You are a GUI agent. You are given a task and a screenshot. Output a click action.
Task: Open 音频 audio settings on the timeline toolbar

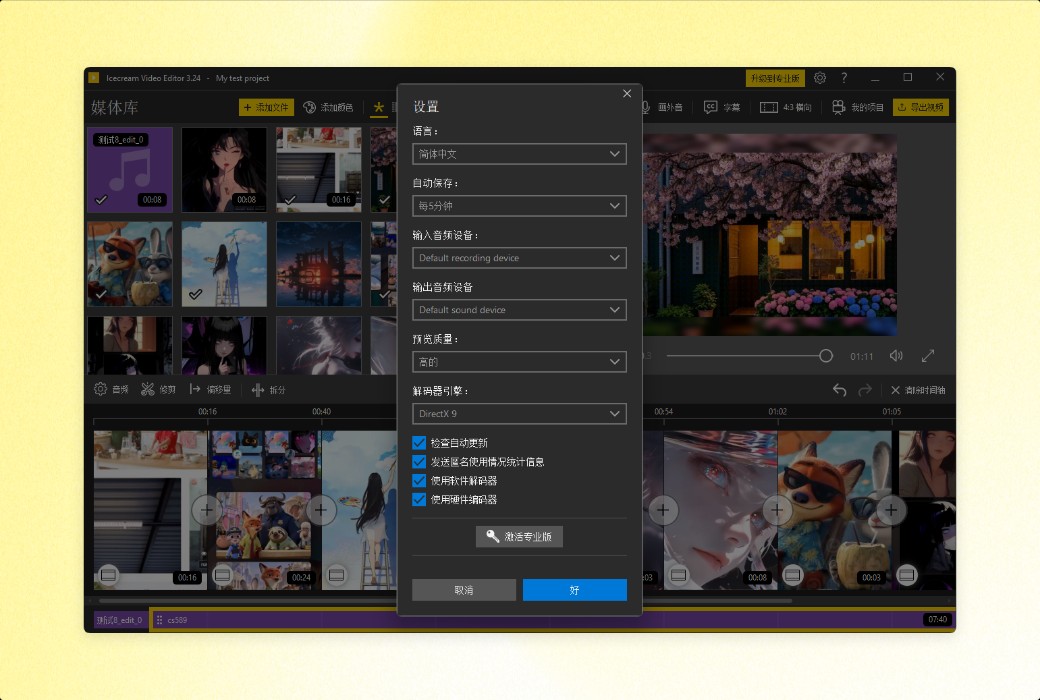click(x=110, y=390)
